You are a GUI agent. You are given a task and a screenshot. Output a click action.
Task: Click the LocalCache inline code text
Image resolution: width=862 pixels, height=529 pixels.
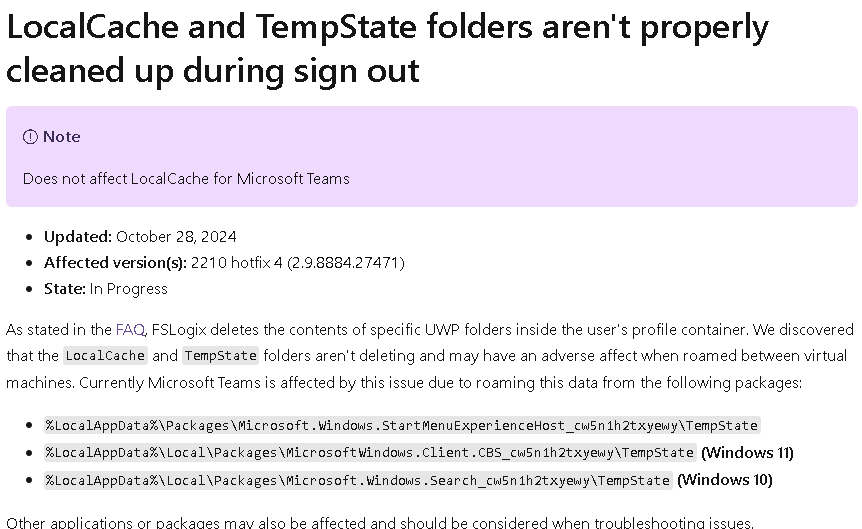point(105,356)
